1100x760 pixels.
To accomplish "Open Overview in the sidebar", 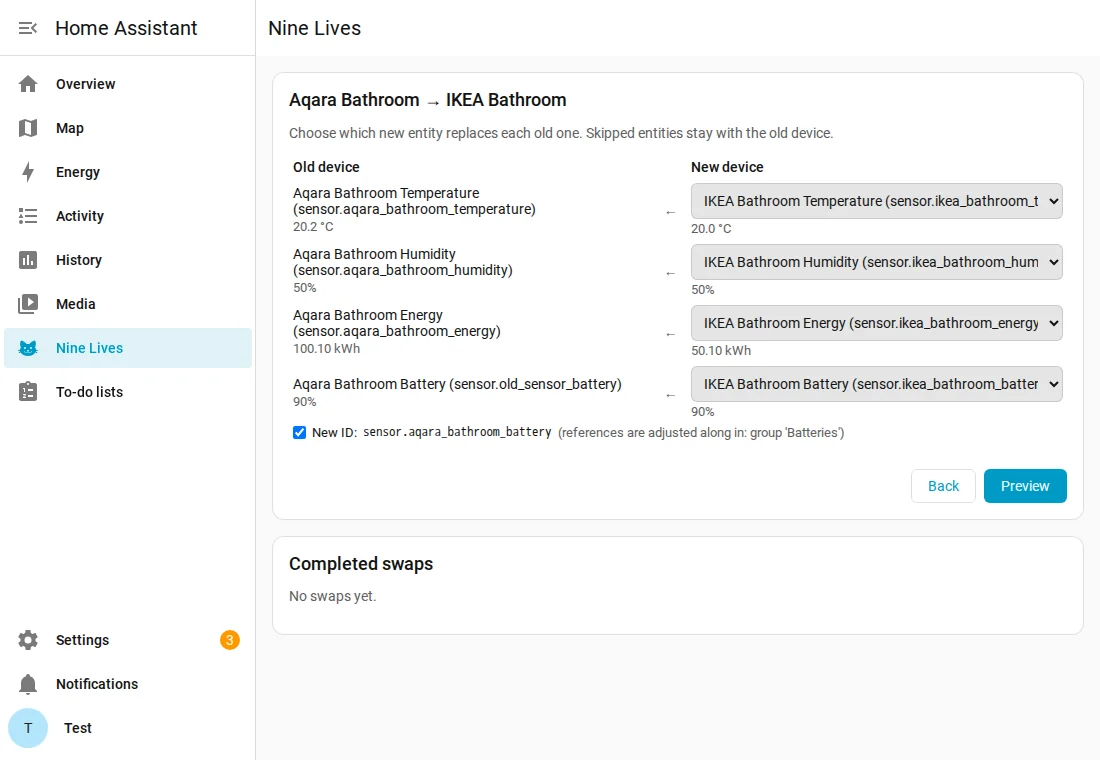I will (128, 84).
